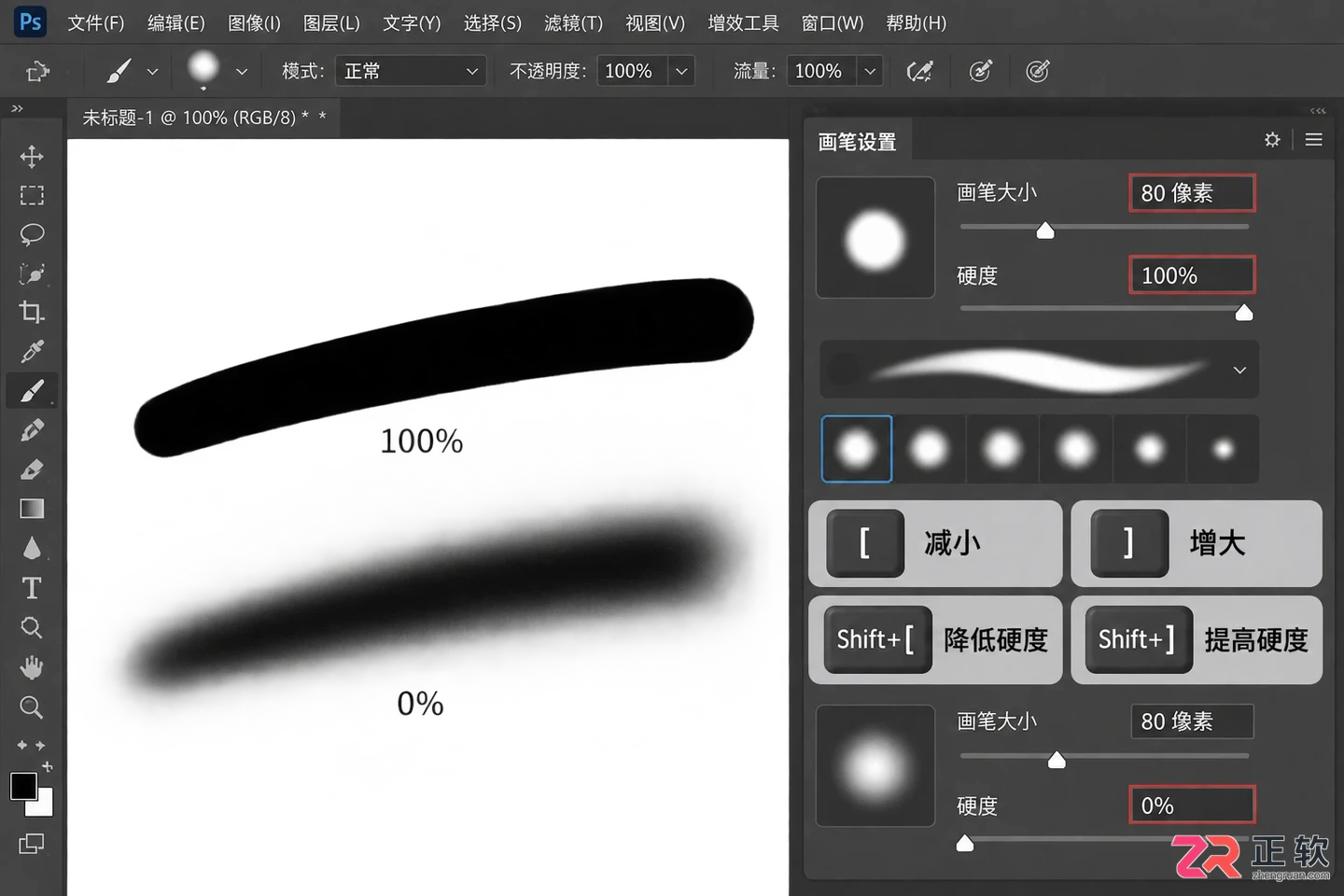This screenshot has width=1344, height=896.
Task: Open the 增效工具 menu
Action: click(x=743, y=22)
